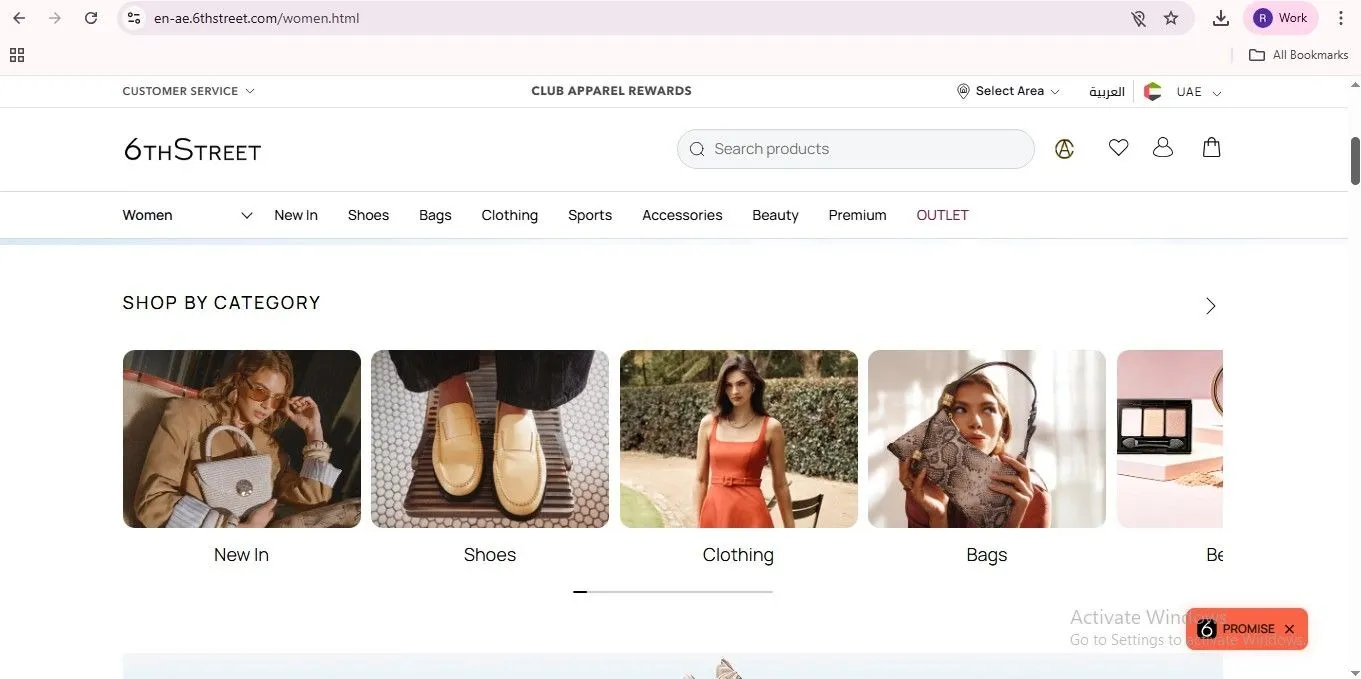Image resolution: width=1361 pixels, height=679 pixels.
Task: Open New In category image
Action: pyautogui.click(x=241, y=439)
